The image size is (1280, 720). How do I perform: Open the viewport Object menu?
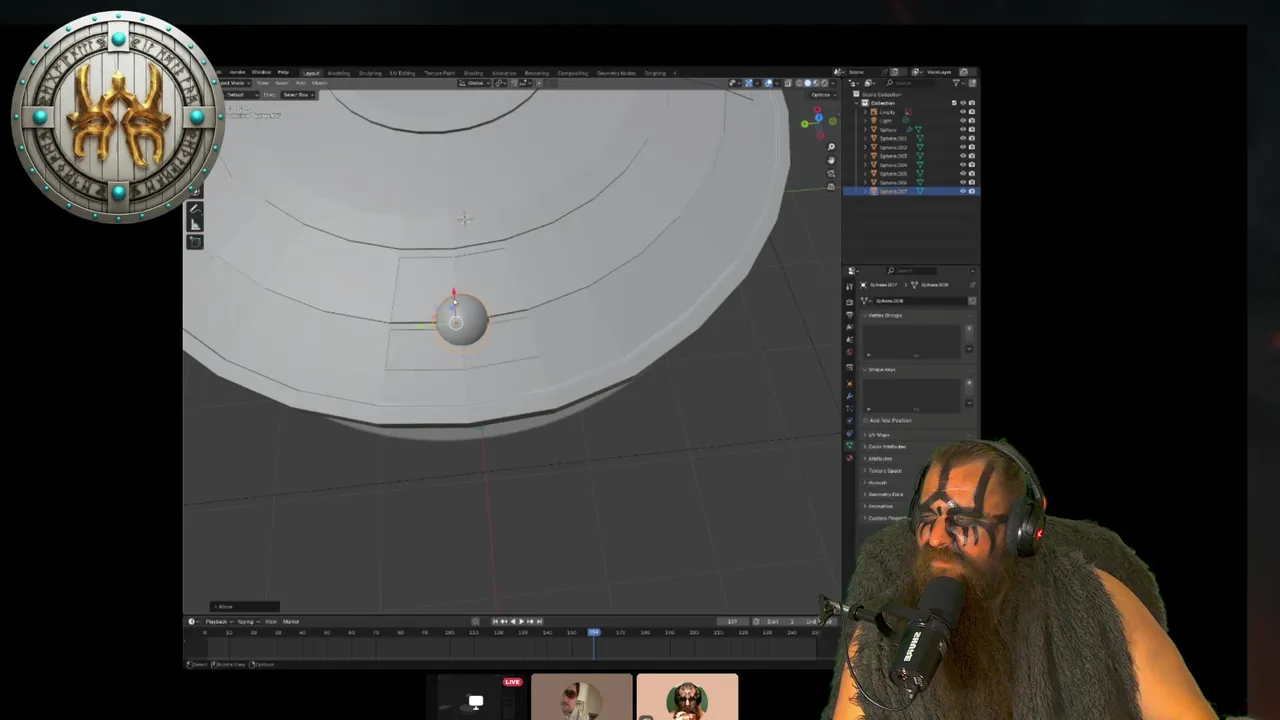point(320,83)
